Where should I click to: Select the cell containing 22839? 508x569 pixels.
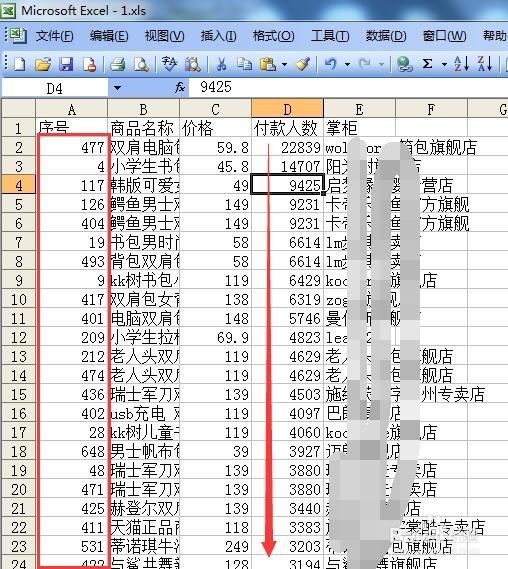[287, 147]
